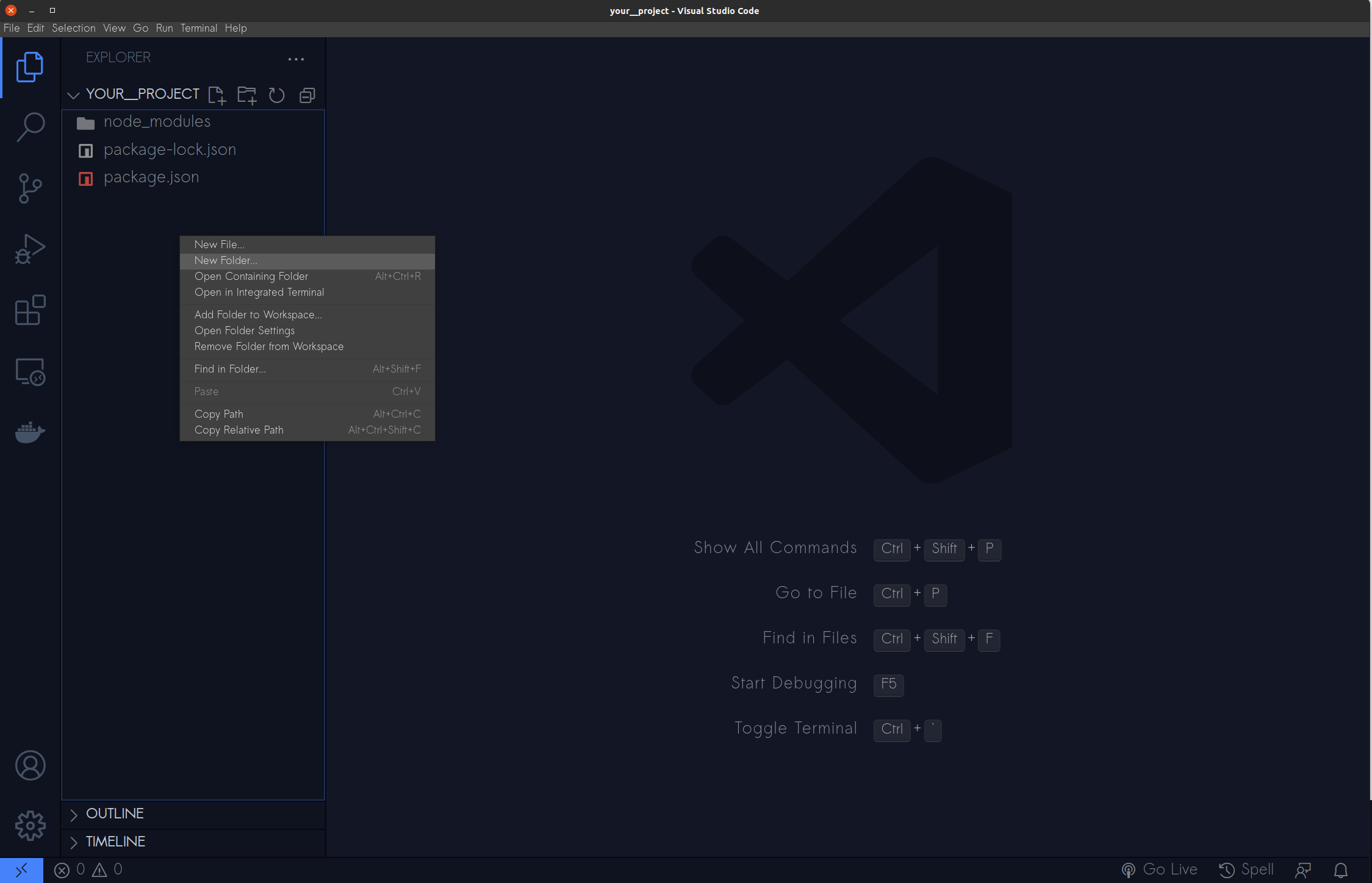Click the Collapse Folders icon in Explorer

(x=307, y=95)
